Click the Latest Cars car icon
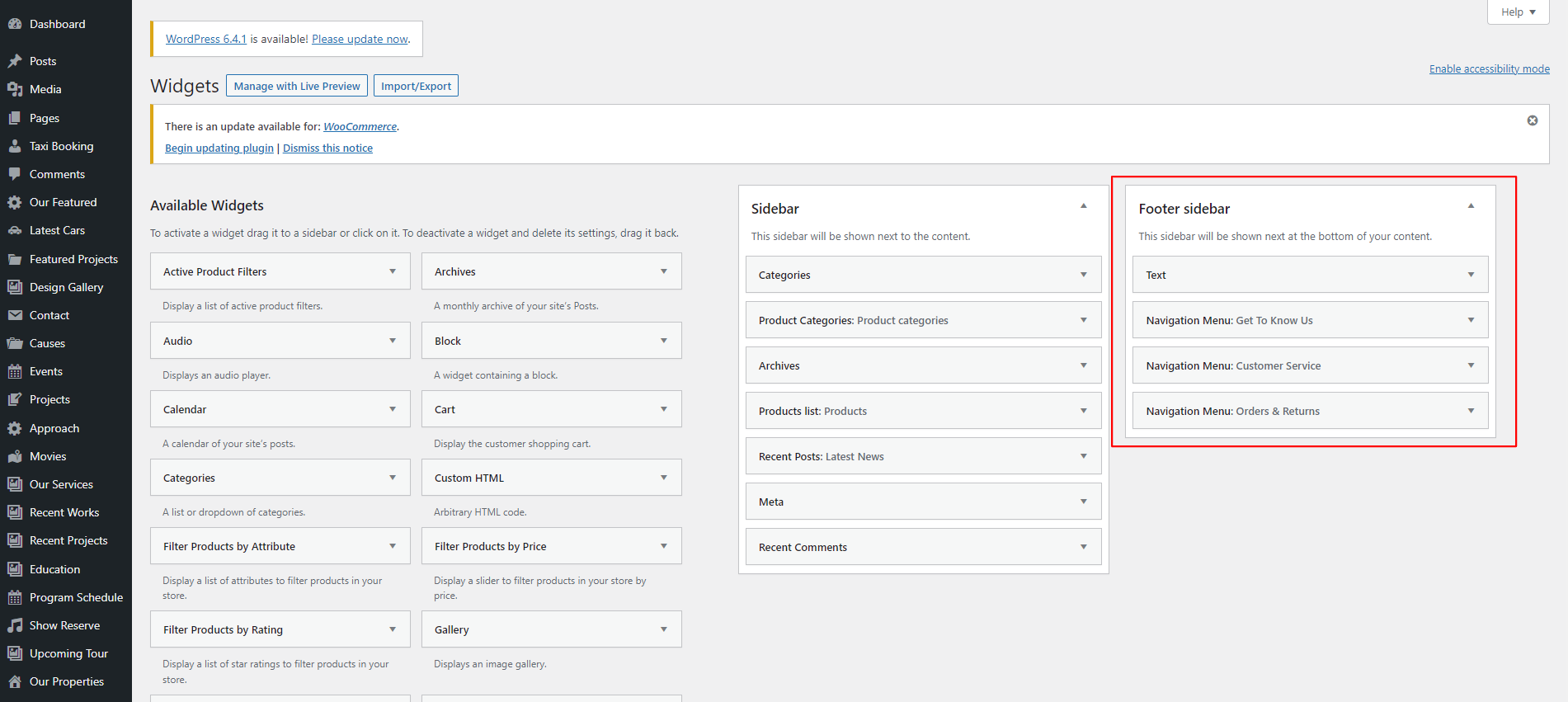 point(15,230)
